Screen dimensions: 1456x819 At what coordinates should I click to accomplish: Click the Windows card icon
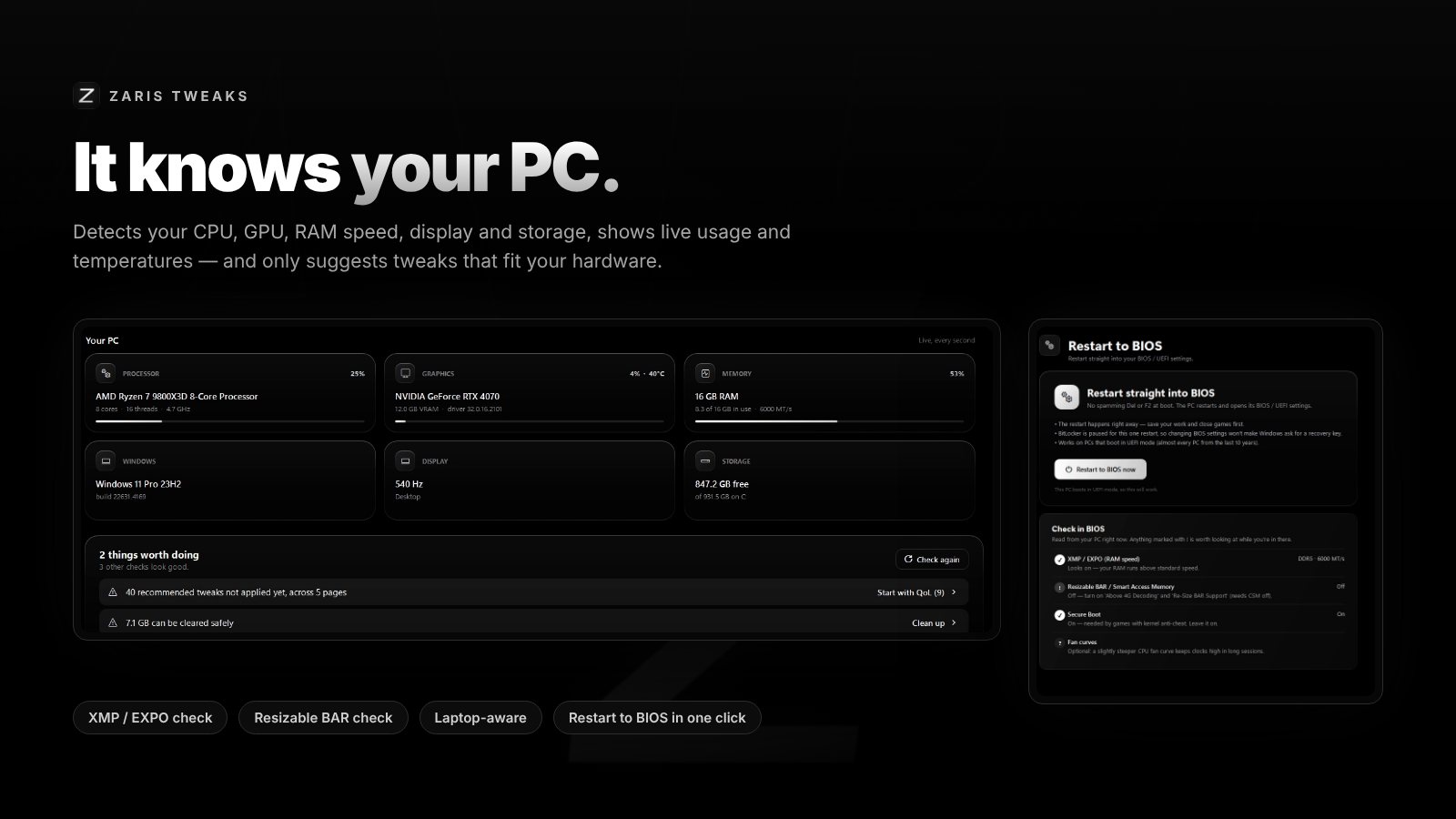(x=106, y=460)
